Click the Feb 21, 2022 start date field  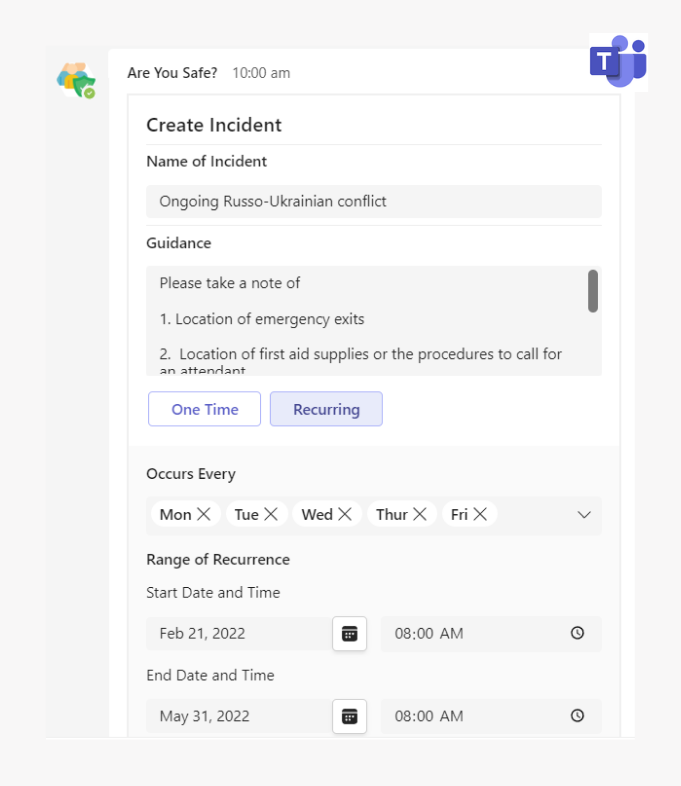pyautogui.click(x=238, y=633)
